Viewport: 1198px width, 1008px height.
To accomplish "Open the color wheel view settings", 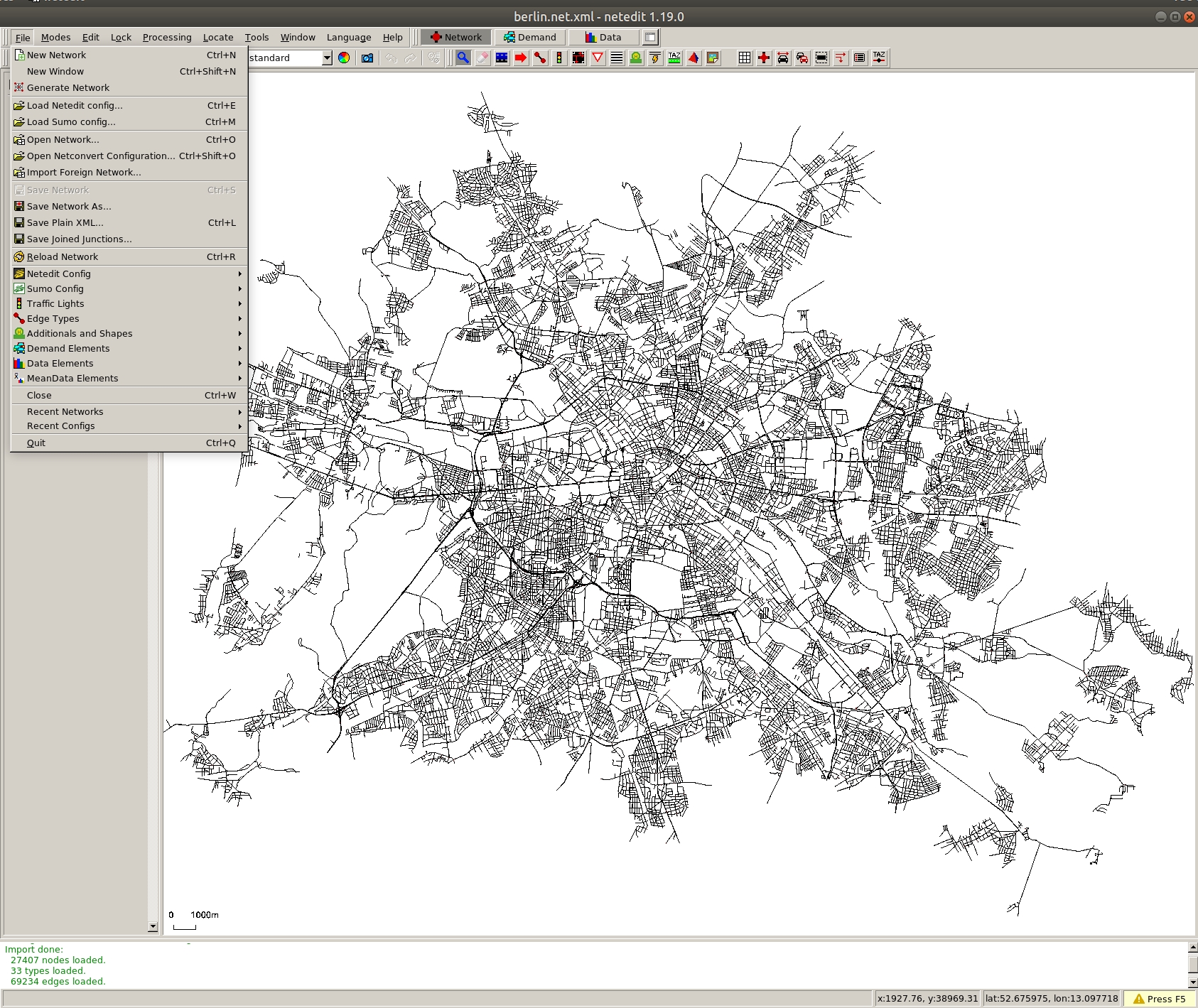I will pyautogui.click(x=344, y=58).
